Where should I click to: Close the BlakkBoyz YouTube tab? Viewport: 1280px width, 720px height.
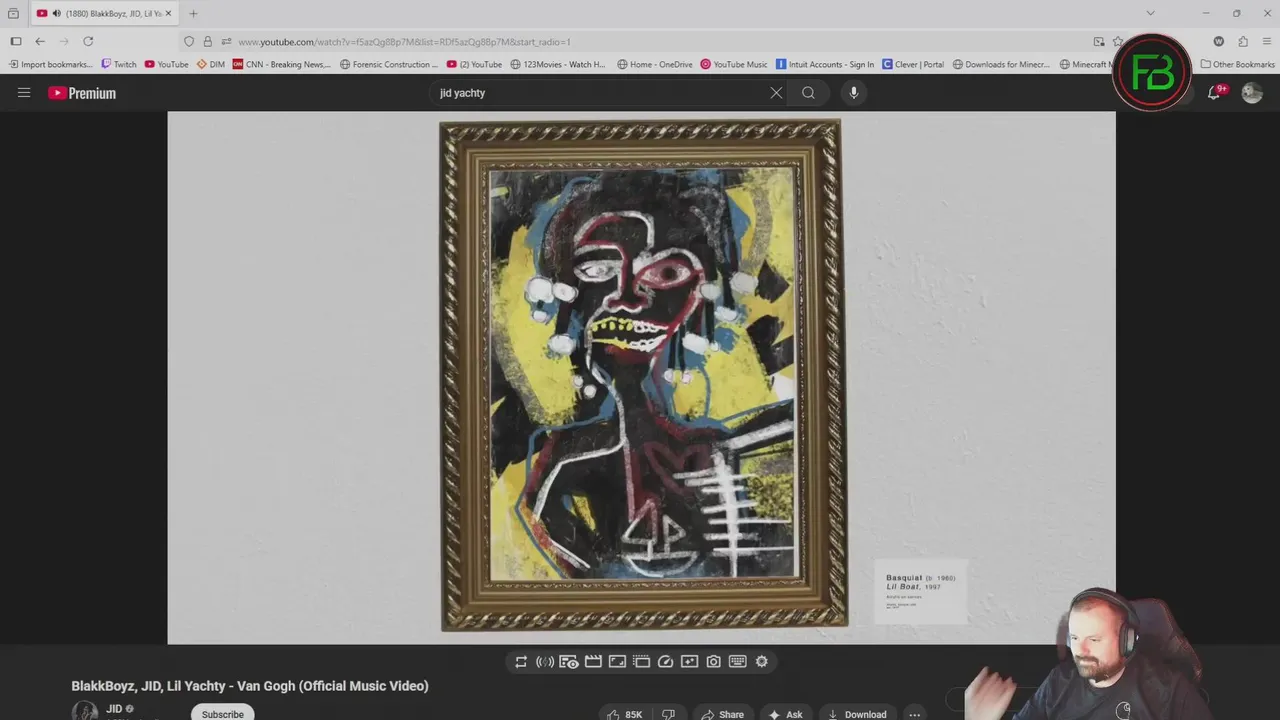[x=169, y=13]
